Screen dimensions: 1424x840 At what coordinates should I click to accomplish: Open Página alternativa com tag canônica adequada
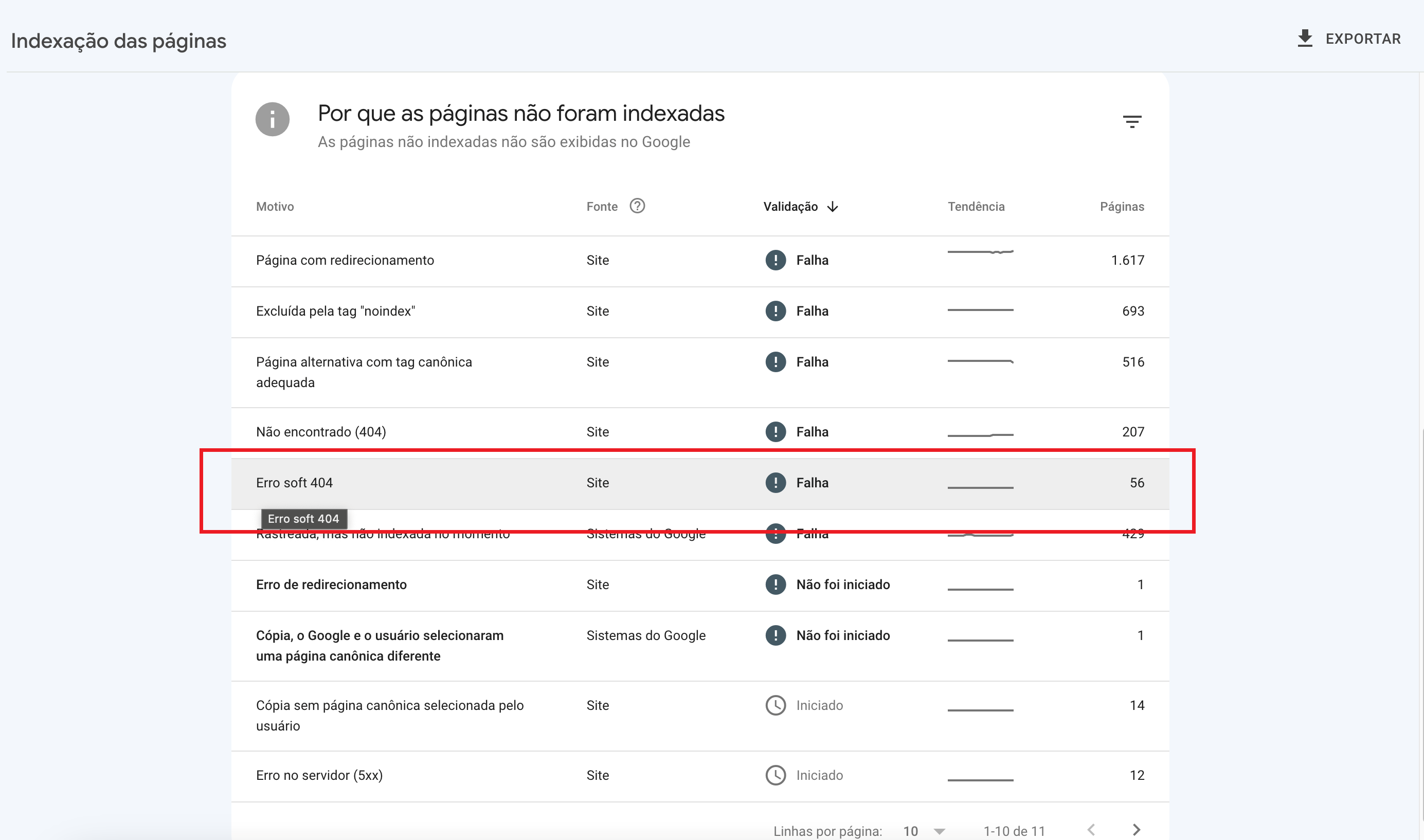pos(700,373)
